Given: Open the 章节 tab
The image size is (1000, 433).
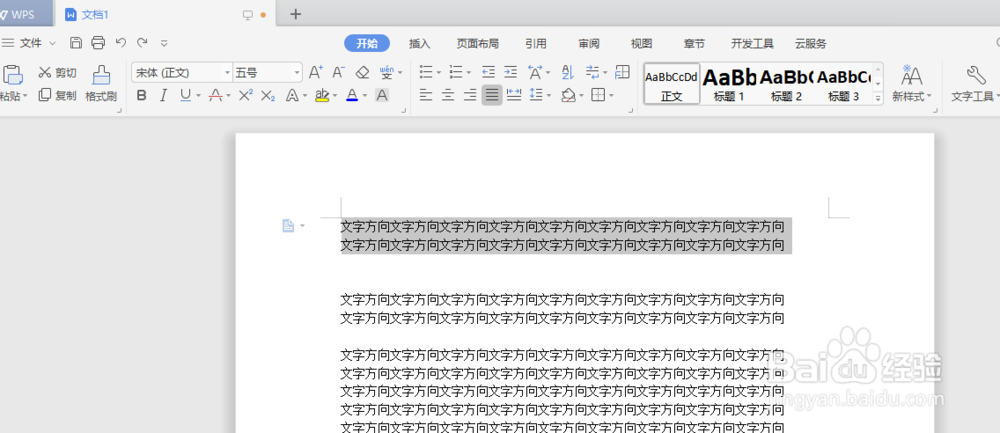Looking at the screenshot, I should (695, 43).
